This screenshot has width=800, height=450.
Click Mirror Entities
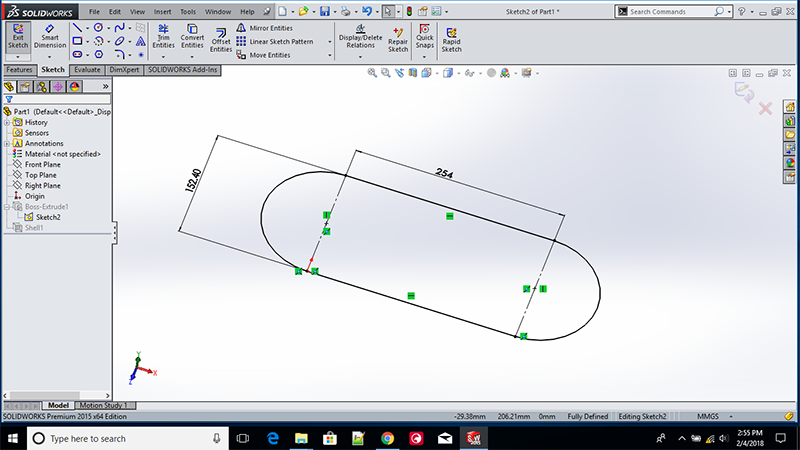(264, 28)
